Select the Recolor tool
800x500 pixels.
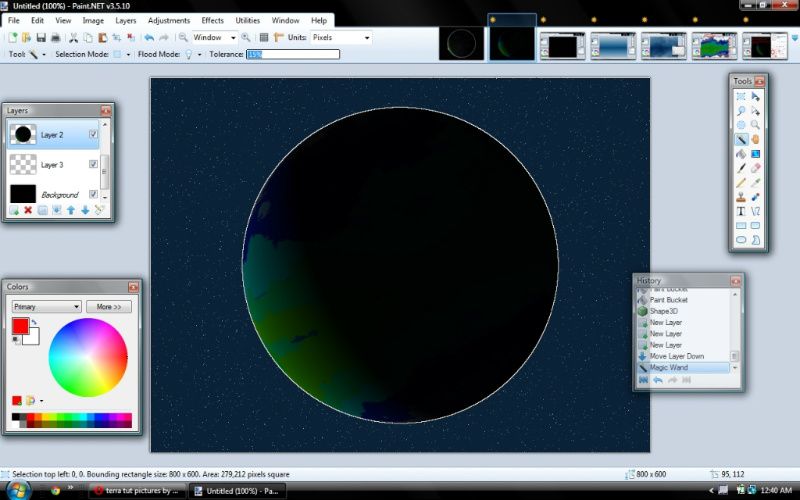click(756, 197)
